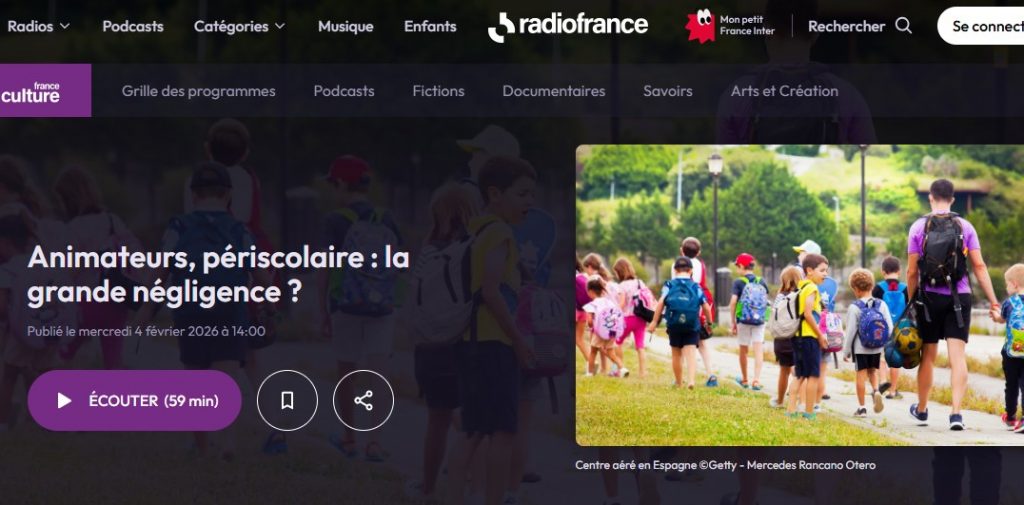Click the Radio France logo
Viewport: 1024px width, 505px height.
(x=568, y=26)
